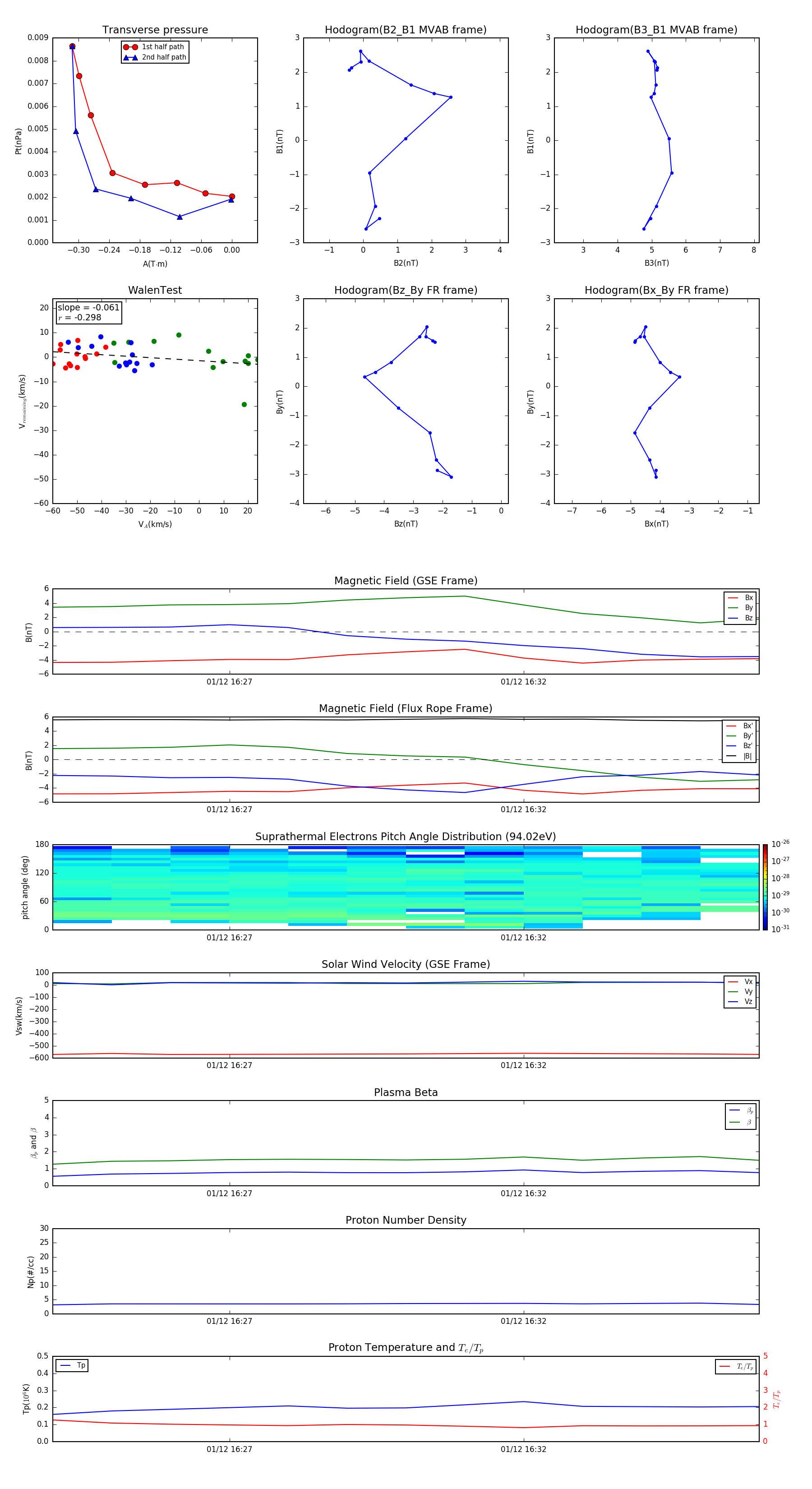Click the "Bz'" legend entry in Flux Rope panel
This screenshot has width=812, height=1489.
pos(740,746)
